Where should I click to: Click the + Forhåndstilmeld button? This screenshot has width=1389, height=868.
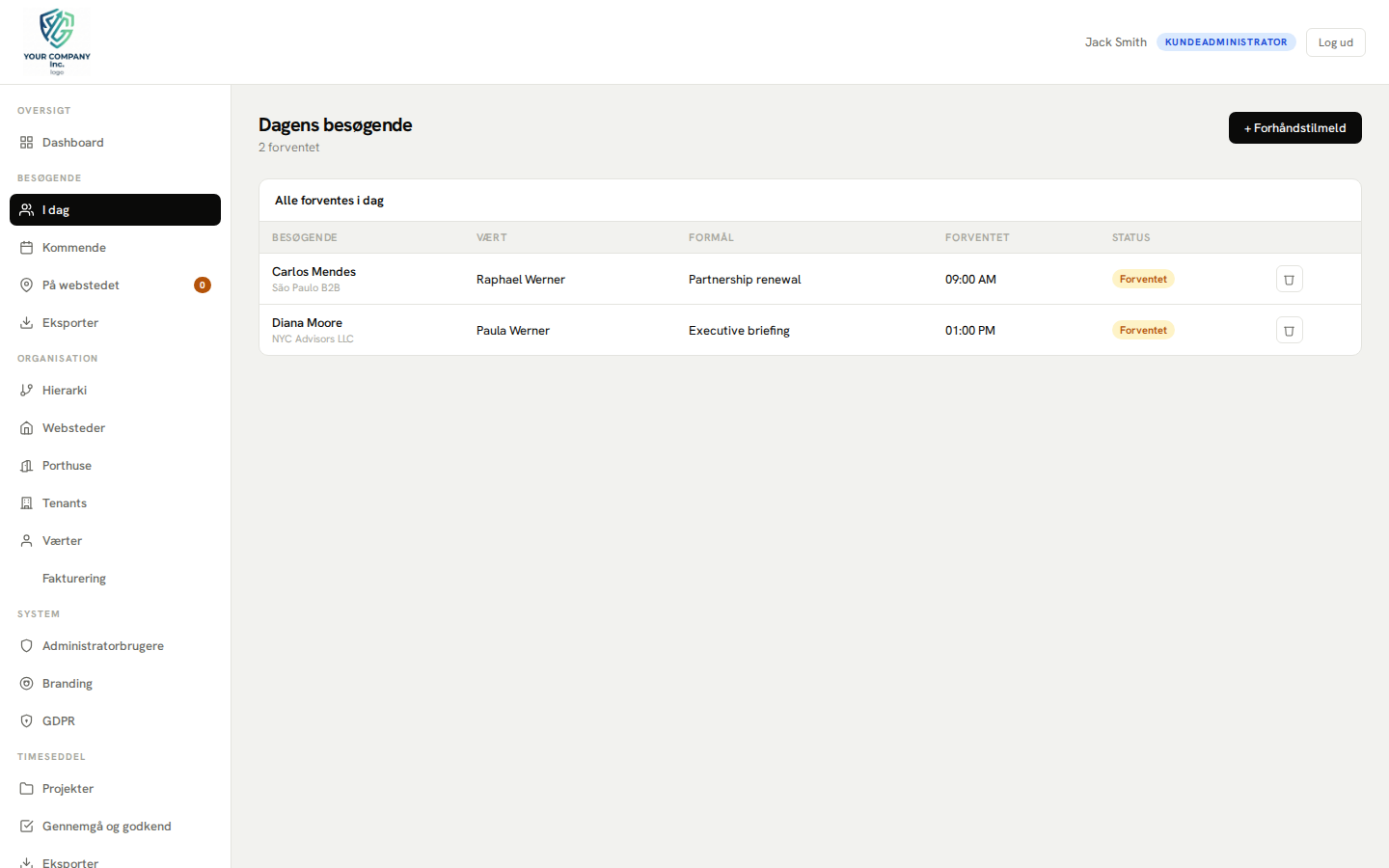[1295, 127]
